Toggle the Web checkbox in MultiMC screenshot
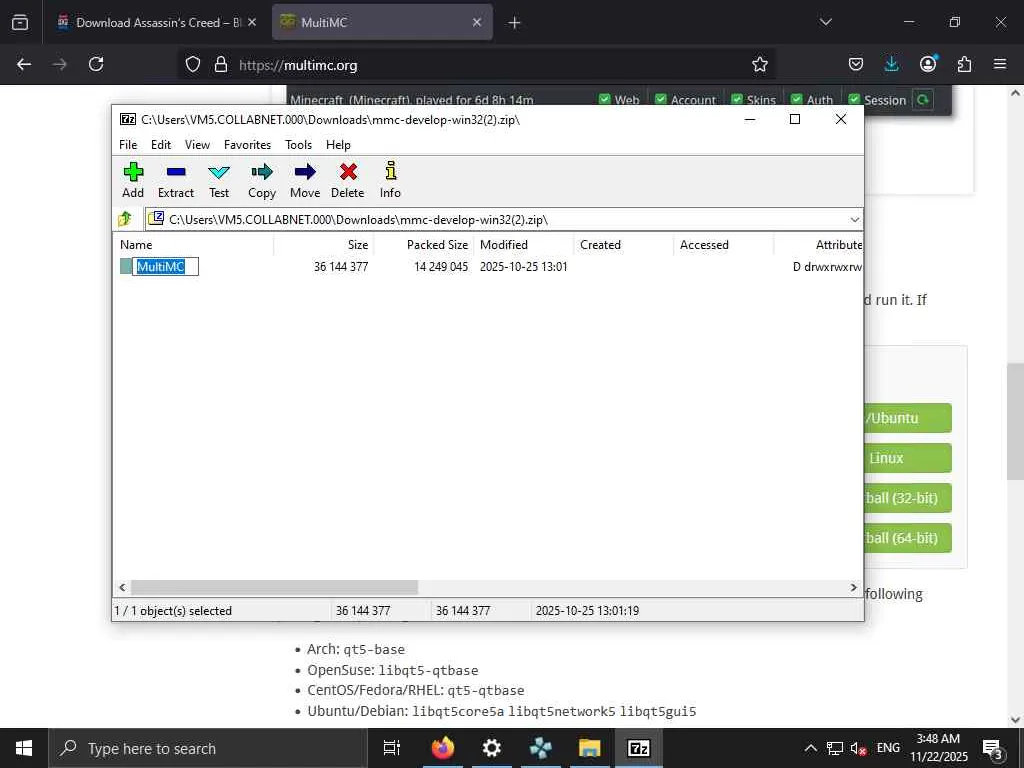 (604, 99)
